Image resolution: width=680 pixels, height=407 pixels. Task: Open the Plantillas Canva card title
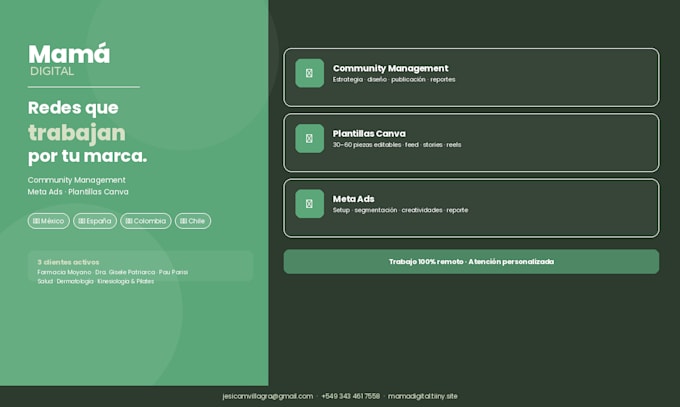point(369,134)
